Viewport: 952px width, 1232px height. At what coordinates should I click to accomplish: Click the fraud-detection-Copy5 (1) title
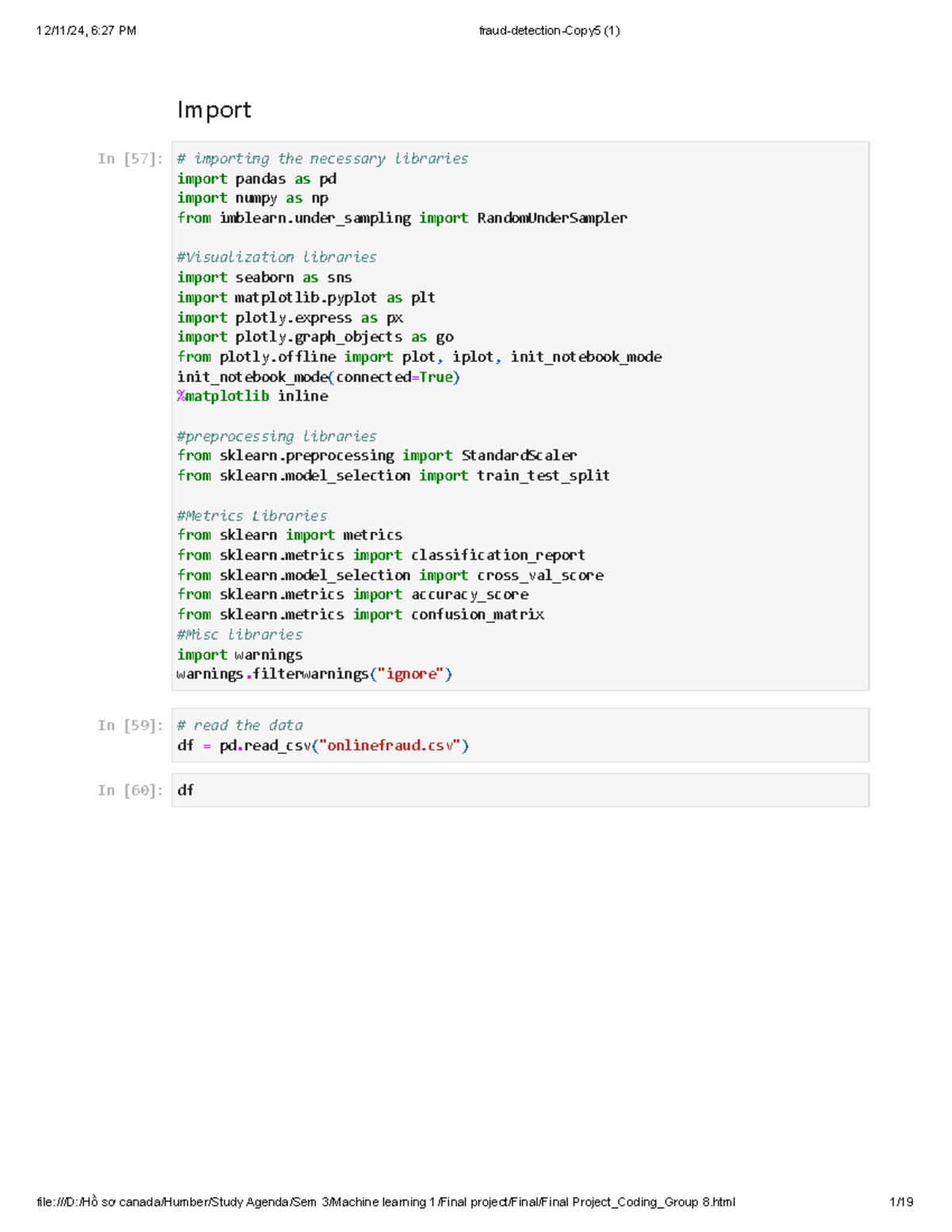(550, 30)
